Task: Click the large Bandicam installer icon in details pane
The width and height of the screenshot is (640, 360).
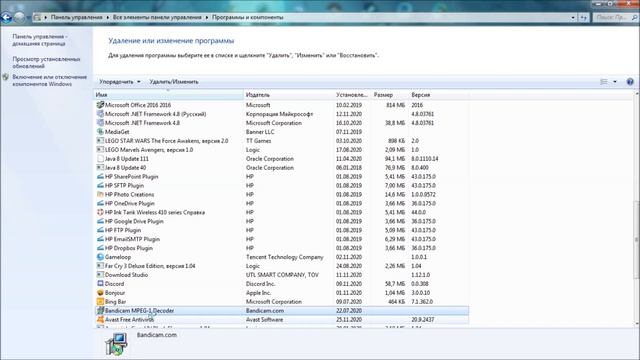Action: click(116, 344)
